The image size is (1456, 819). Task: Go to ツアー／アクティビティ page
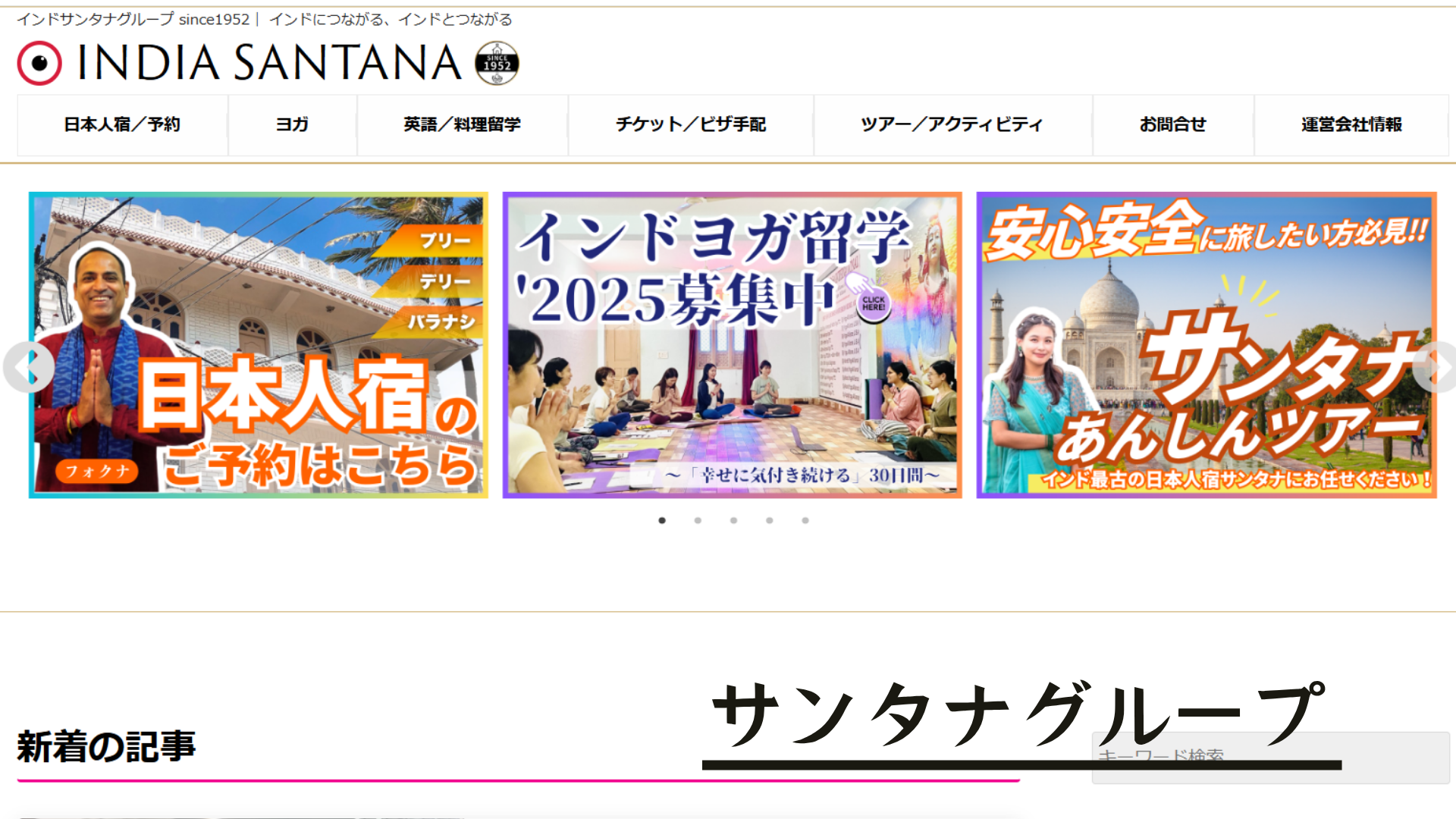click(x=952, y=125)
